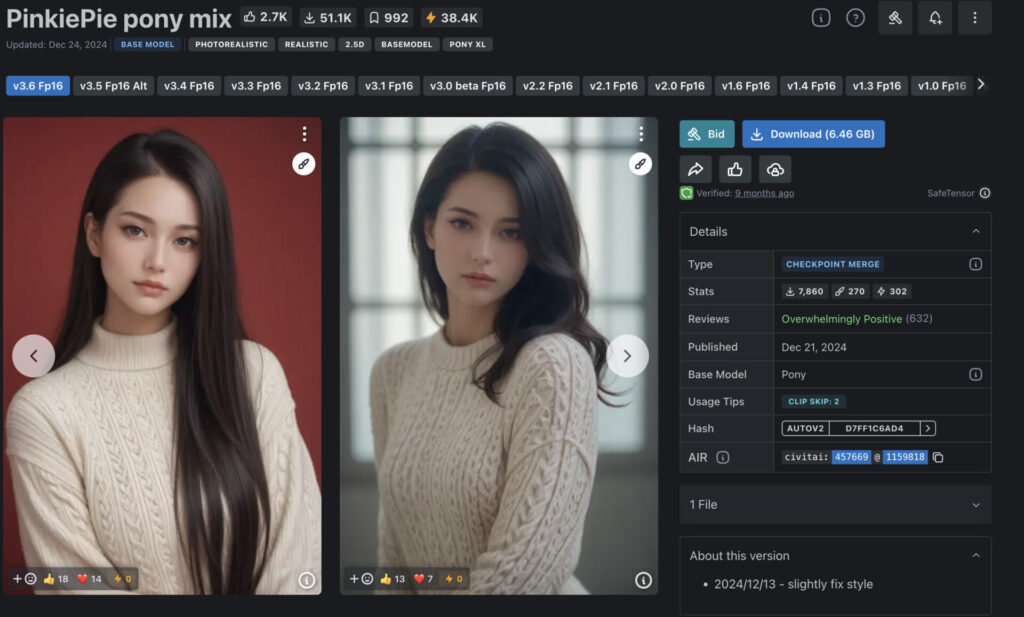This screenshot has height=617, width=1024.
Task: Expand the 1 File section
Action: (x=976, y=505)
